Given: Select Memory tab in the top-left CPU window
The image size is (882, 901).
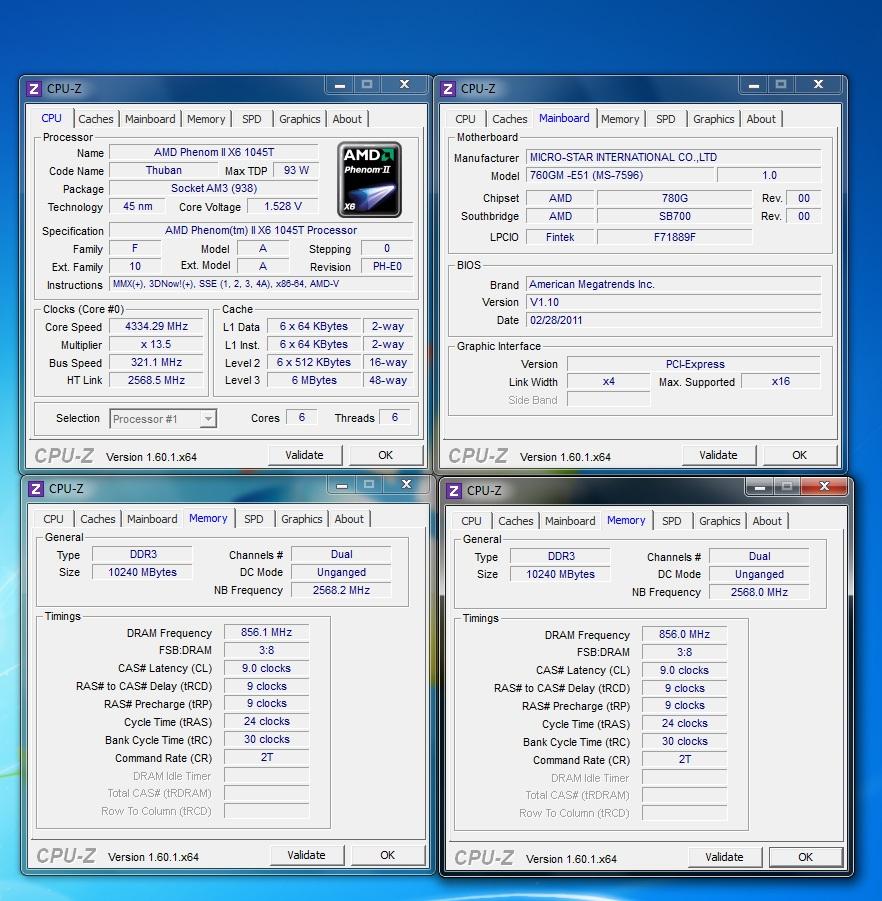Looking at the screenshot, I should (x=206, y=119).
